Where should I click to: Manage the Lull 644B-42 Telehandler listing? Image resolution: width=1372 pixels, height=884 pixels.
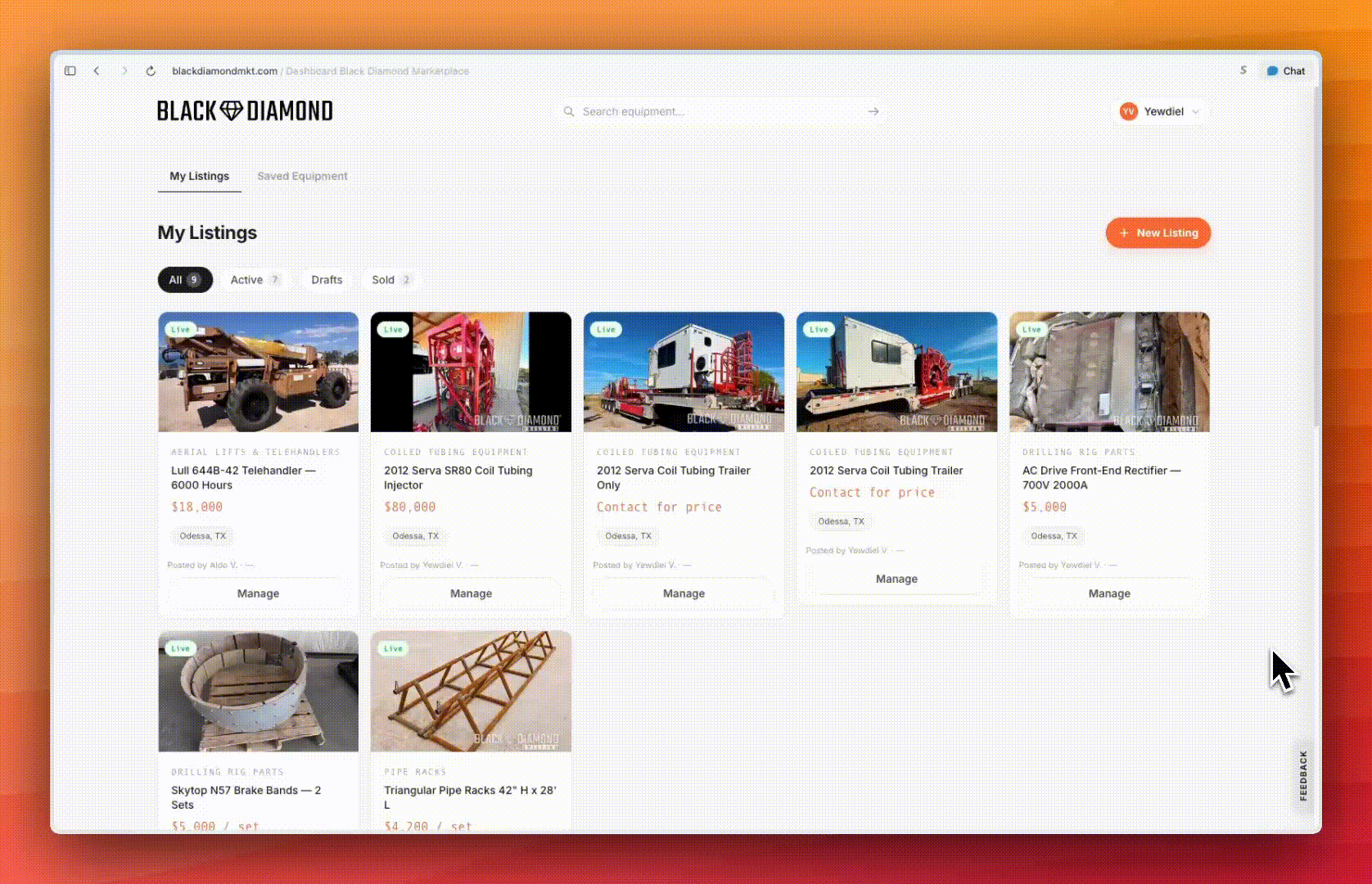pos(258,593)
